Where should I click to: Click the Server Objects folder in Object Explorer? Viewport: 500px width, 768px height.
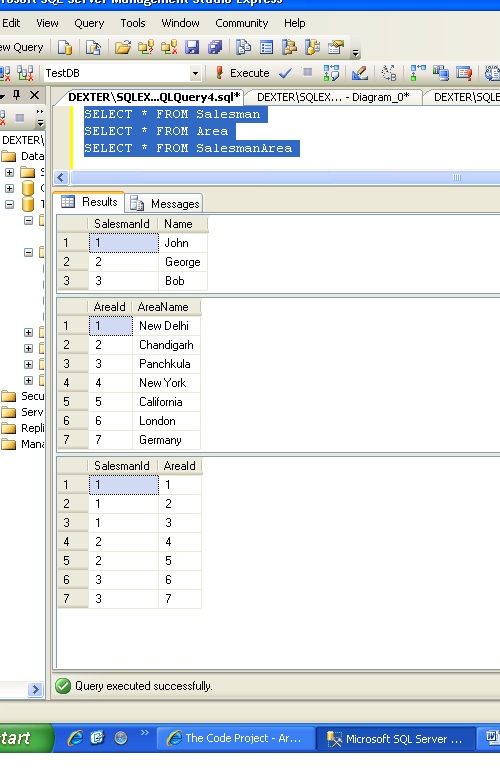pos(23,412)
